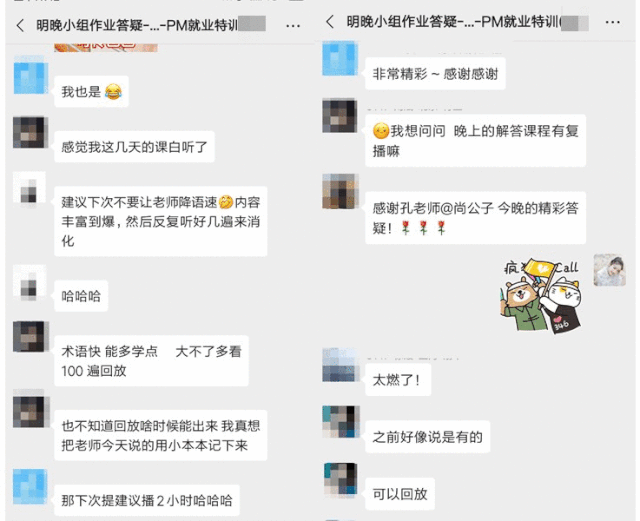The height and width of the screenshot is (521, 640).
Task: Tap the back arrow in left chat header
Action: click(x=20, y=26)
